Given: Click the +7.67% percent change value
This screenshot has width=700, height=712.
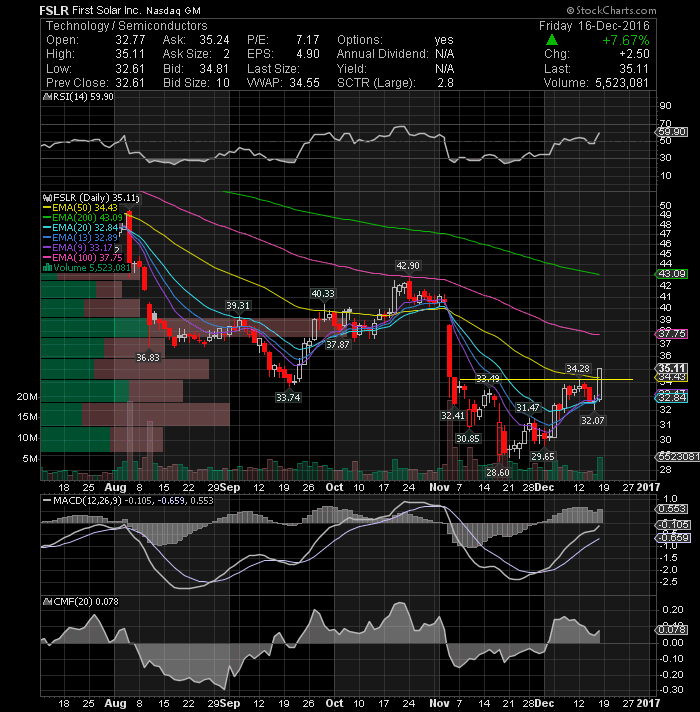Looking at the screenshot, I should click(x=626, y=40).
